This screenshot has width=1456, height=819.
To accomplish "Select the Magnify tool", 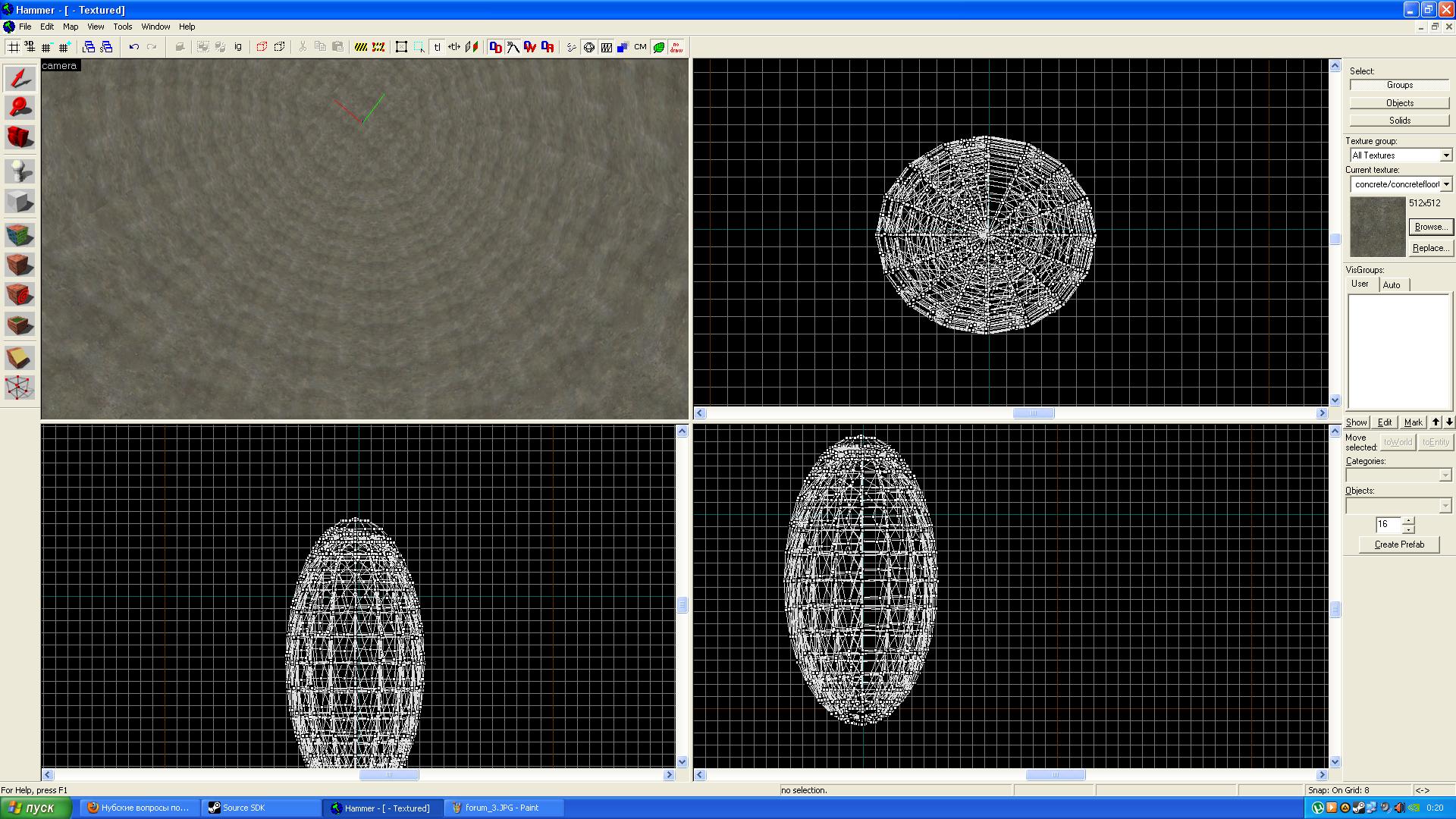I will (20, 108).
